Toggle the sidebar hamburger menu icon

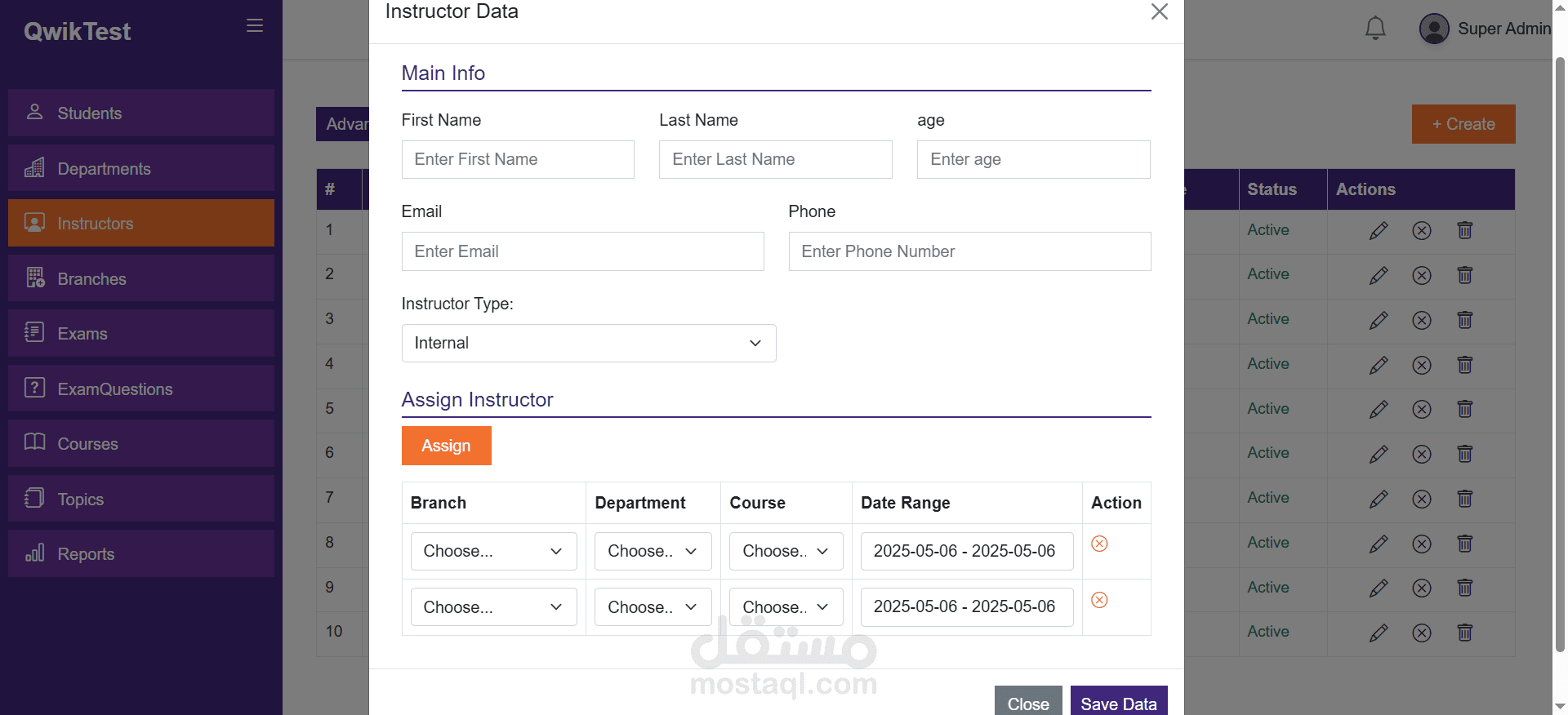coord(255,25)
